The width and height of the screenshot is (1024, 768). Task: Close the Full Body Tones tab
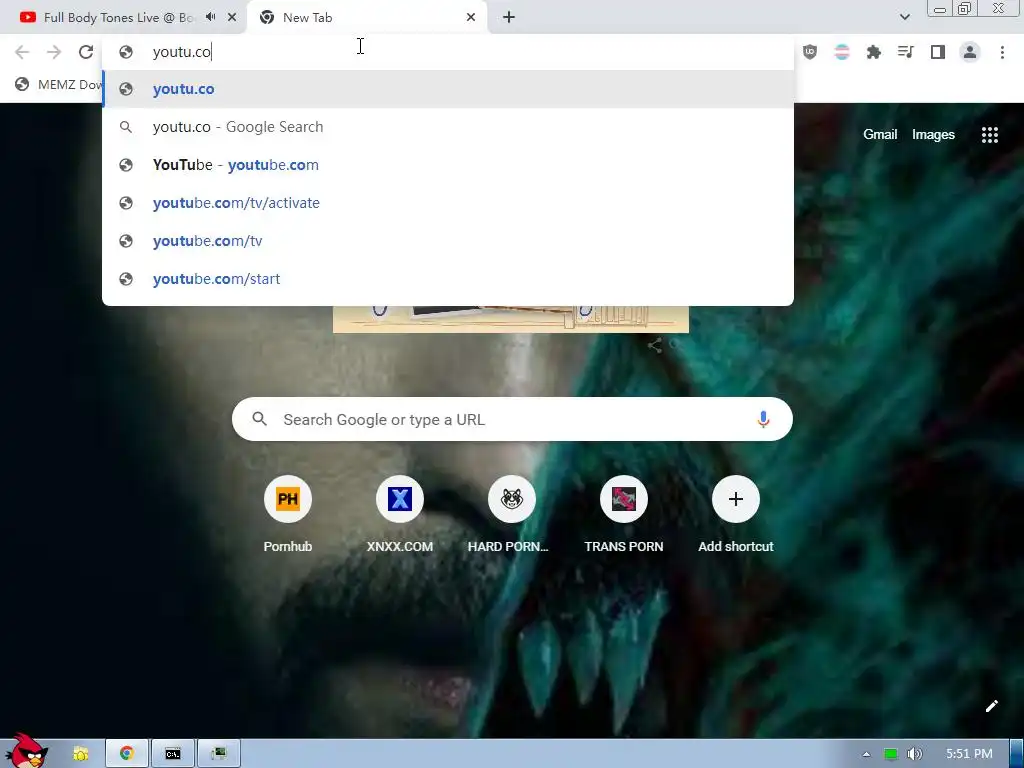click(232, 18)
